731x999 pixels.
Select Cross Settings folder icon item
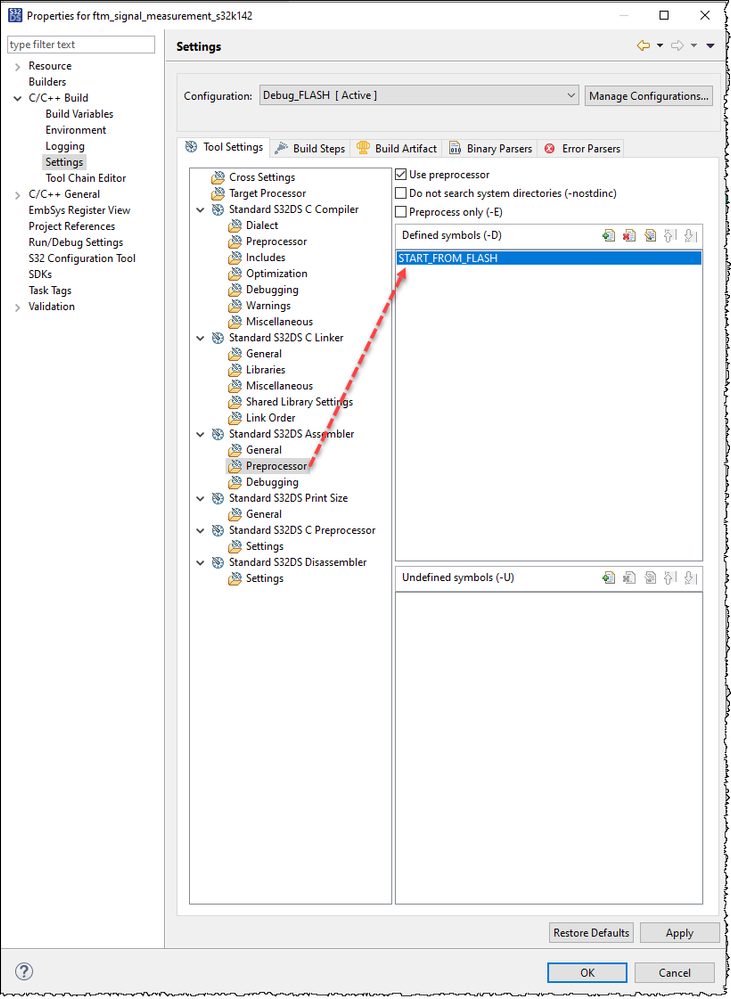tap(219, 177)
